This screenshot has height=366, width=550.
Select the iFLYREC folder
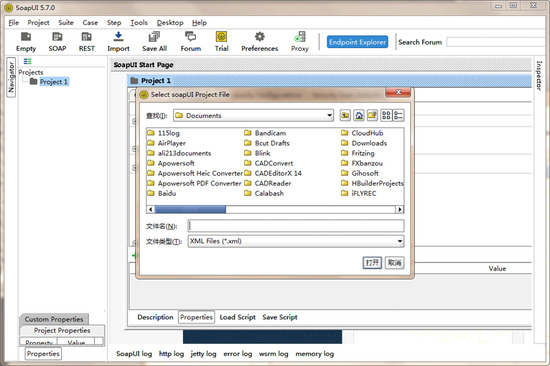(359, 193)
